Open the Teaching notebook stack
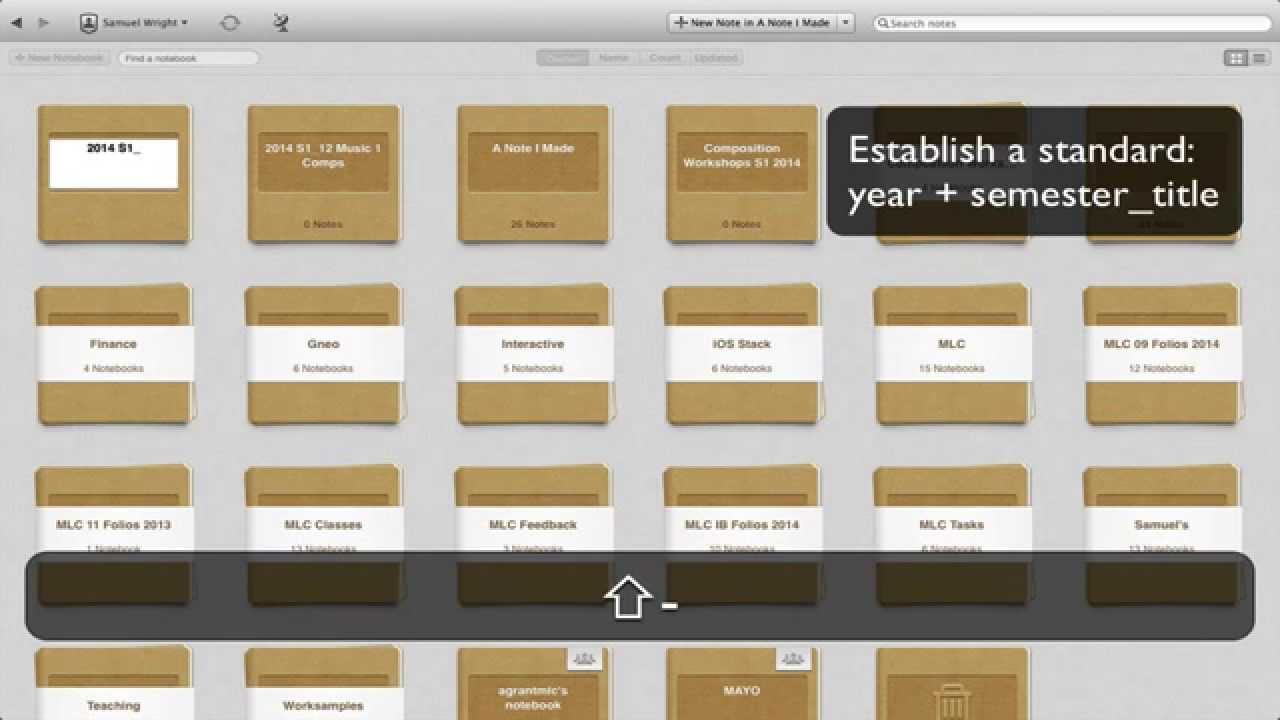 pyautogui.click(x=113, y=684)
